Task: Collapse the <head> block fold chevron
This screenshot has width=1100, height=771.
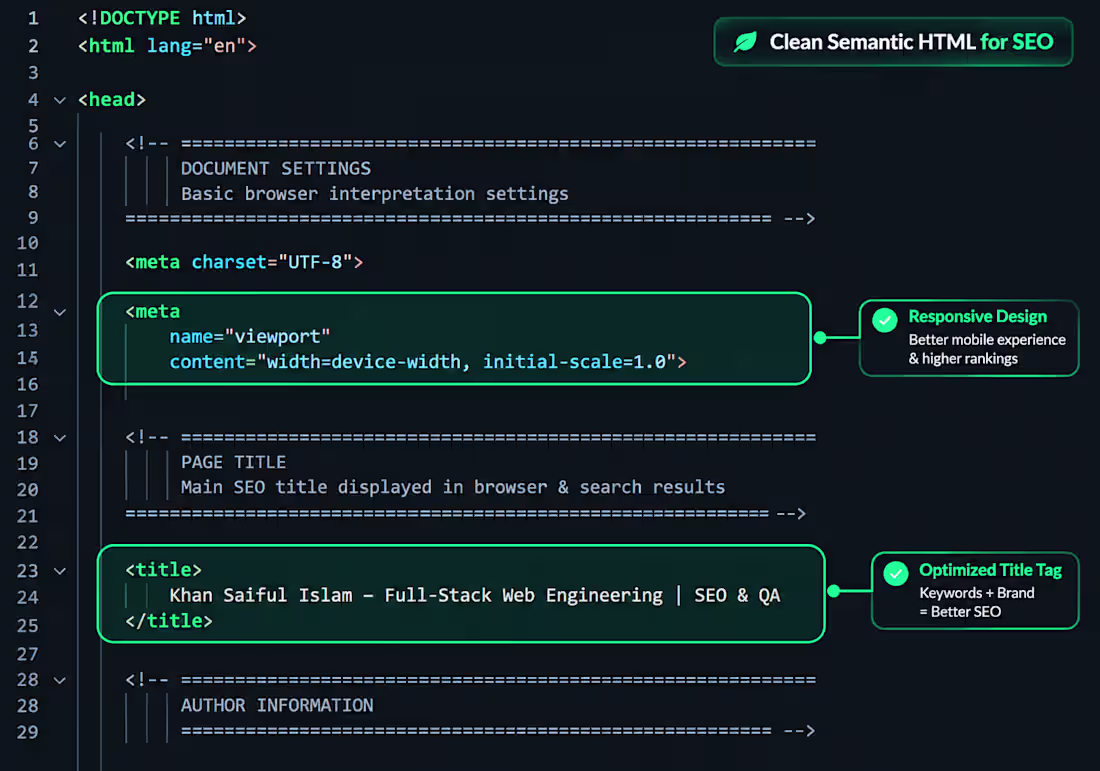Action: tap(60, 100)
